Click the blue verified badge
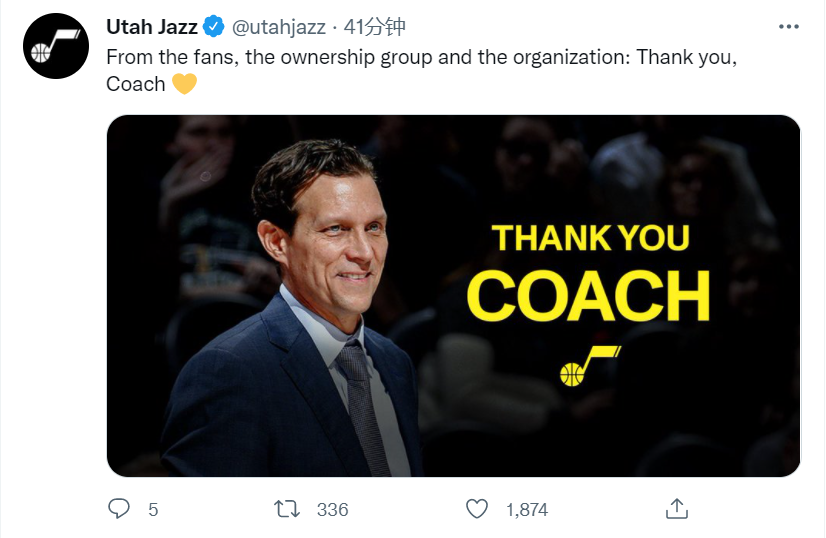This screenshot has width=826, height=538. (215, 27)
